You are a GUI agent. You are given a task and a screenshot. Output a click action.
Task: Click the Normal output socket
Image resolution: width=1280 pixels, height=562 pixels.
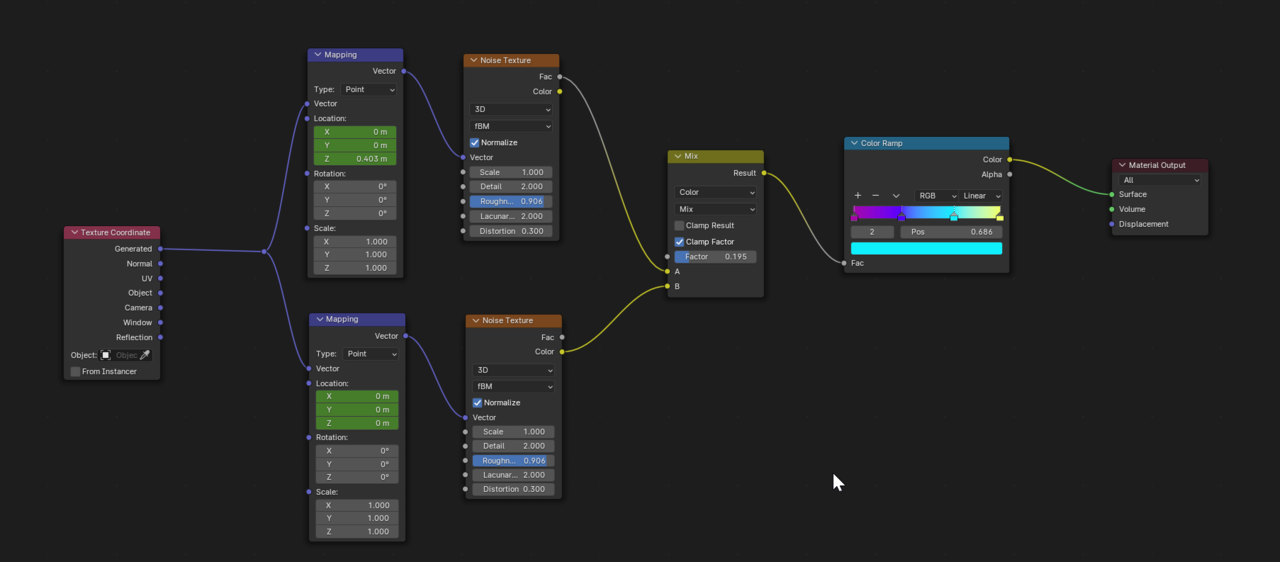(x=160, y=264)
